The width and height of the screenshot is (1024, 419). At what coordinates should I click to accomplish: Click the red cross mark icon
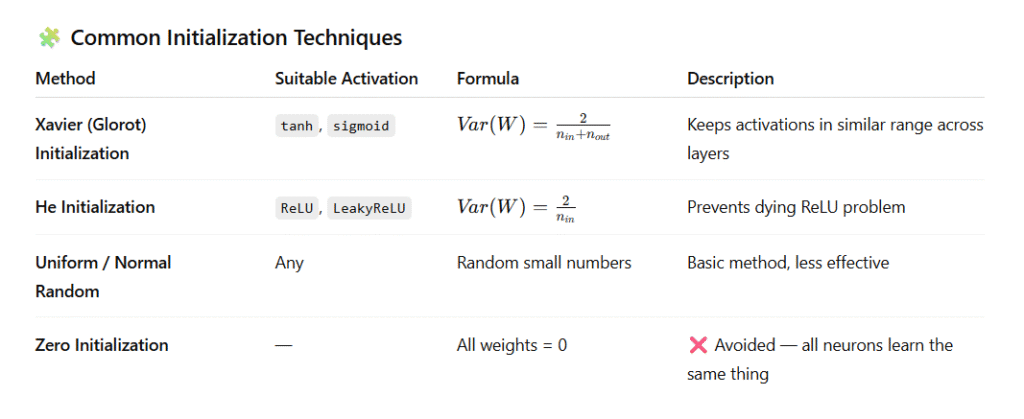click(x=698, y=345)
